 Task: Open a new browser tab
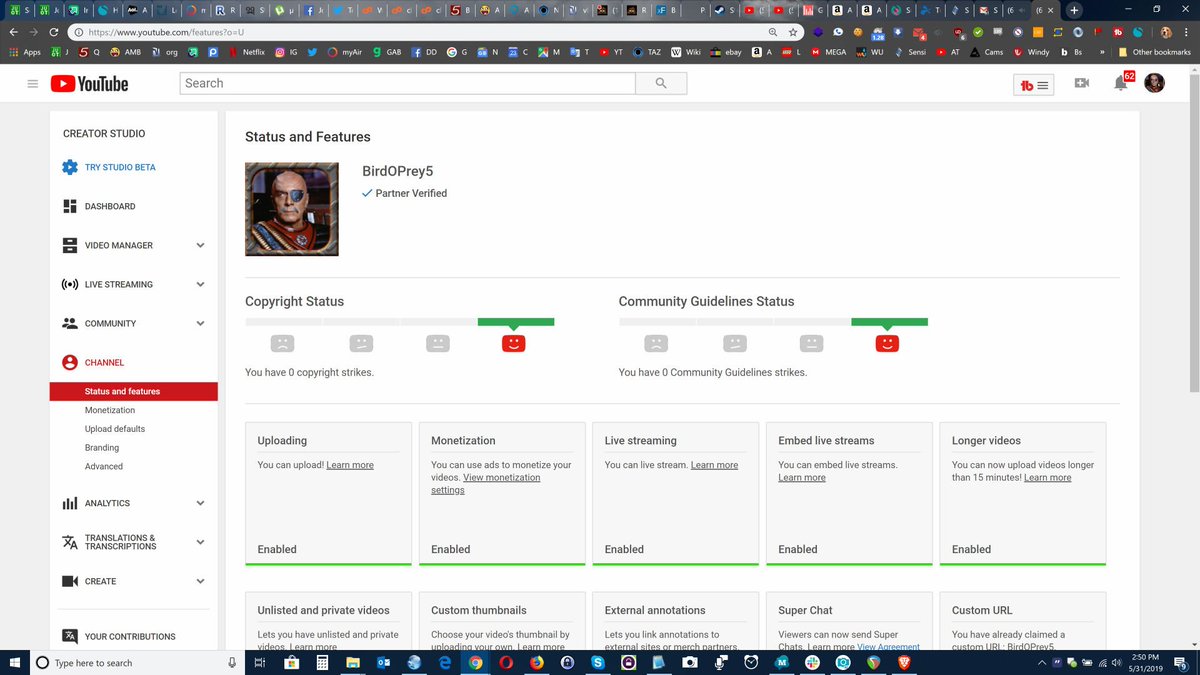1075,10
